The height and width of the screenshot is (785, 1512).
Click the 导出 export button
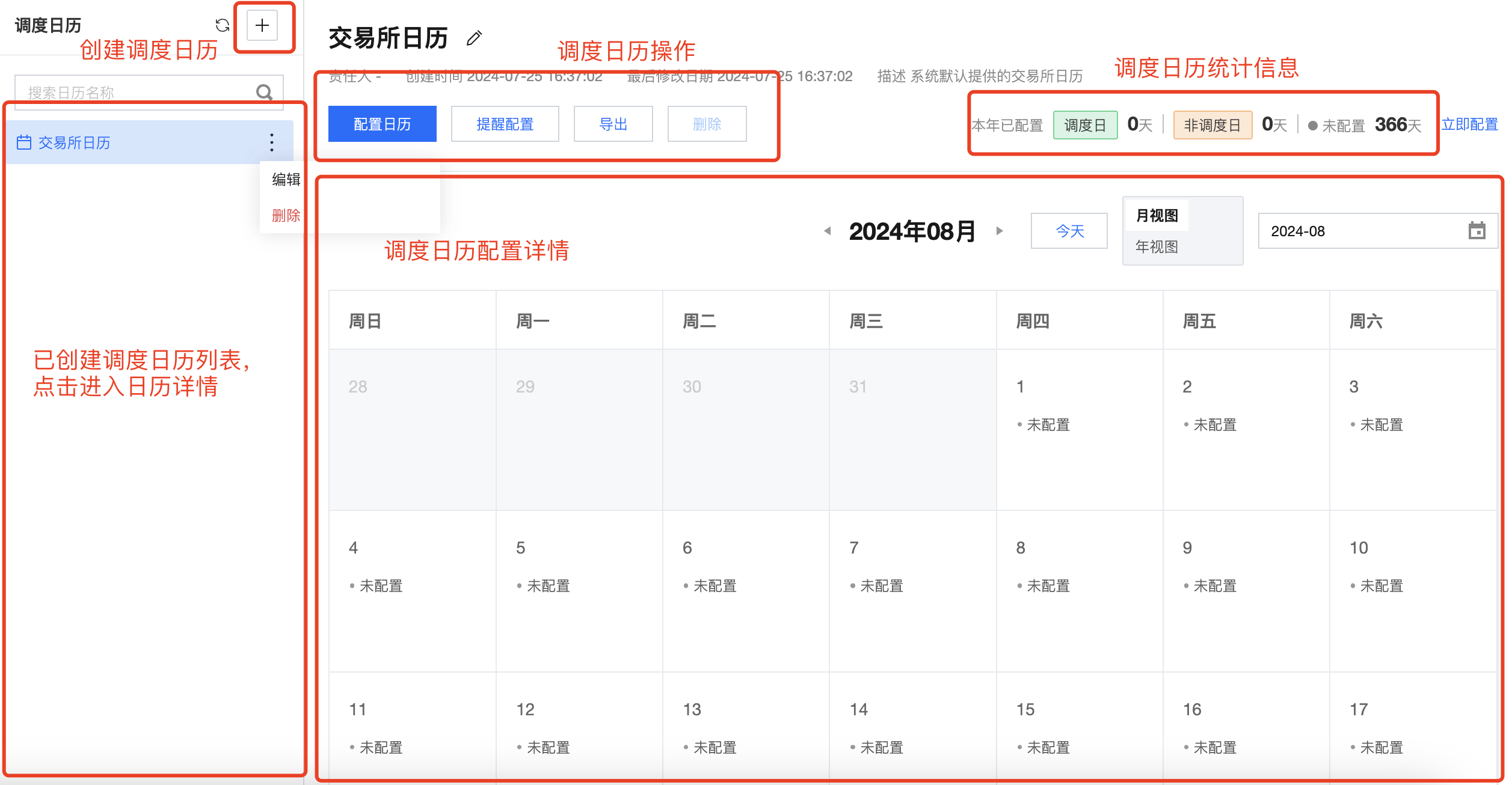613,124
